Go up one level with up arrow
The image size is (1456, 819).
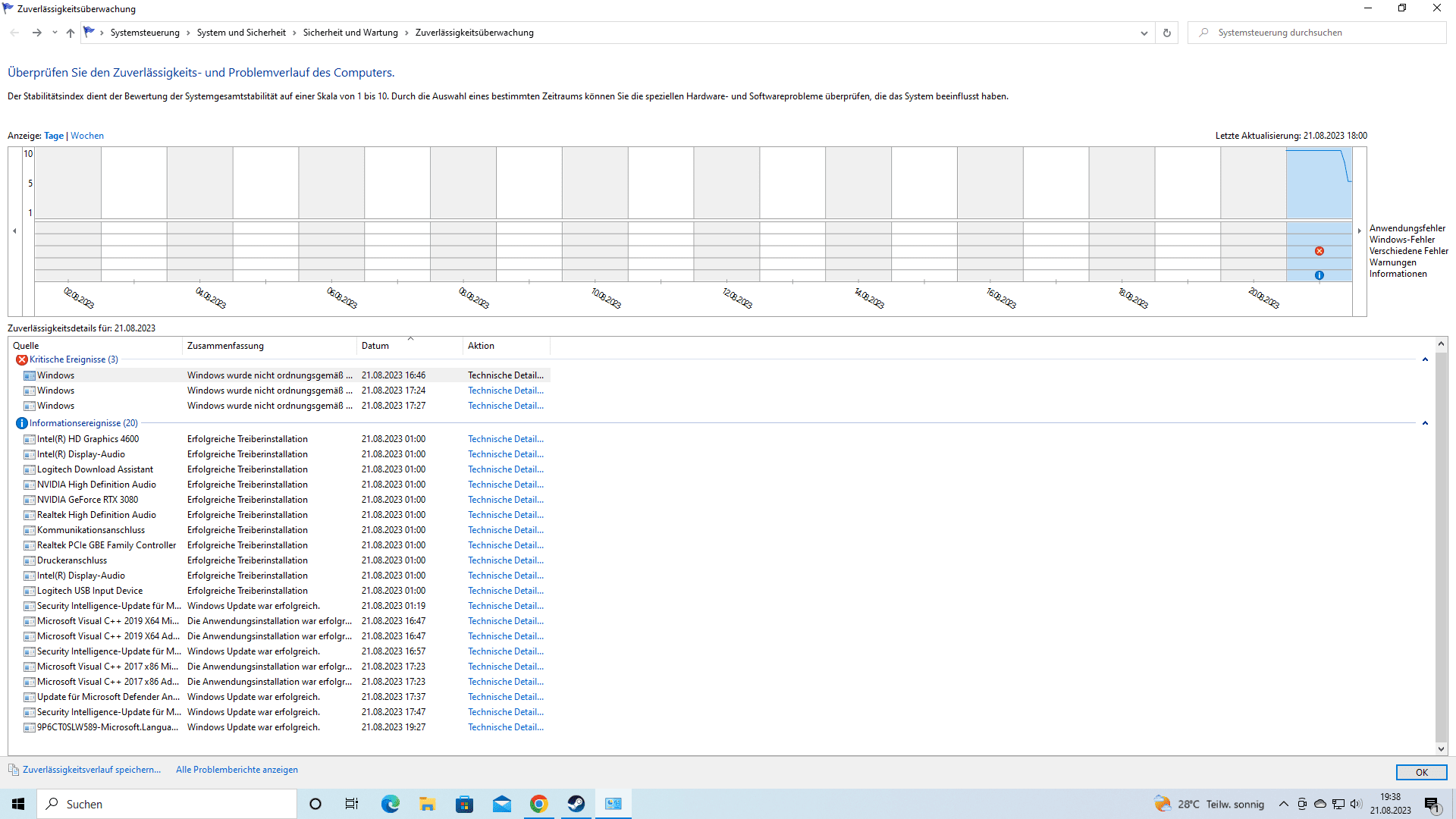[x=70, y=33]
